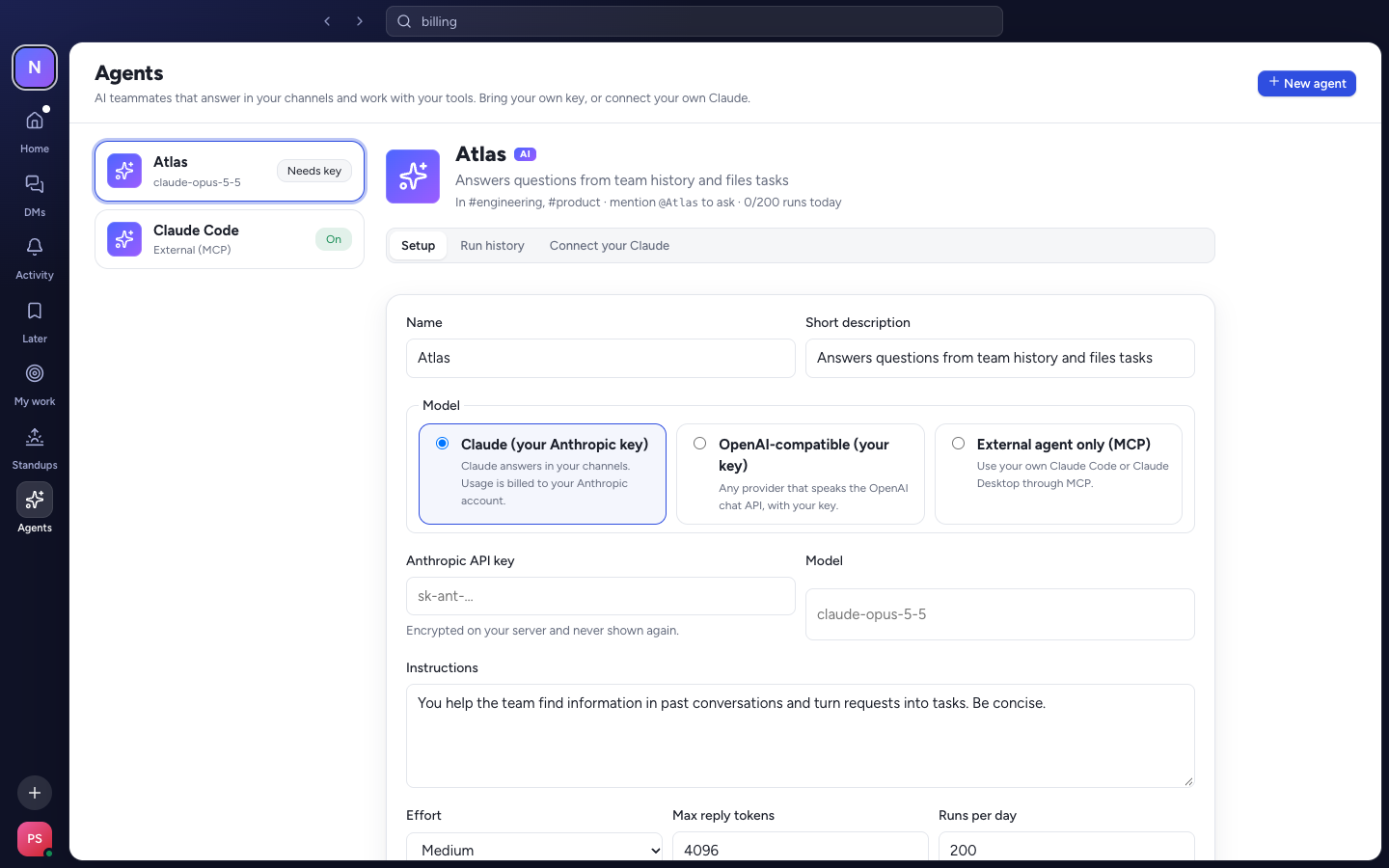This screenshot has width=1389, height=868.
Task: Click the Needs key badge on Atlas
Action: tap(314, 171)
